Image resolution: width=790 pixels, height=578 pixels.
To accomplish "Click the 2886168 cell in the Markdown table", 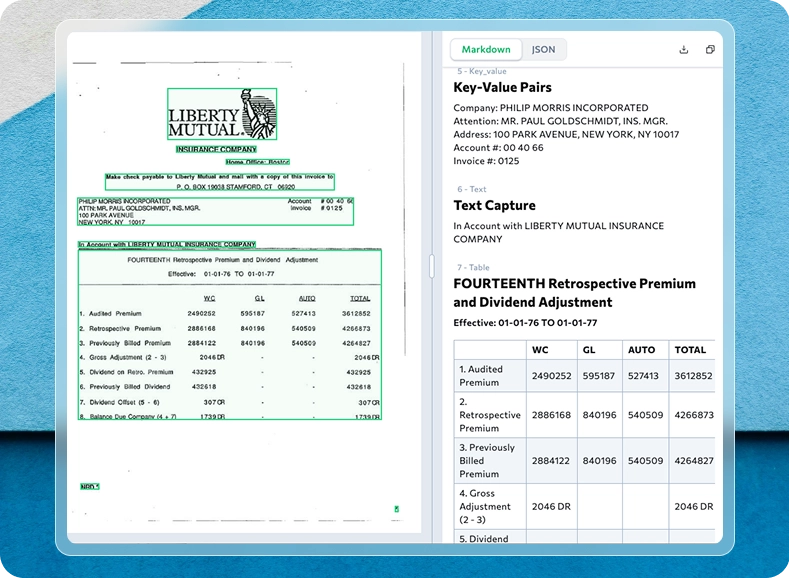I will point(551,415).
